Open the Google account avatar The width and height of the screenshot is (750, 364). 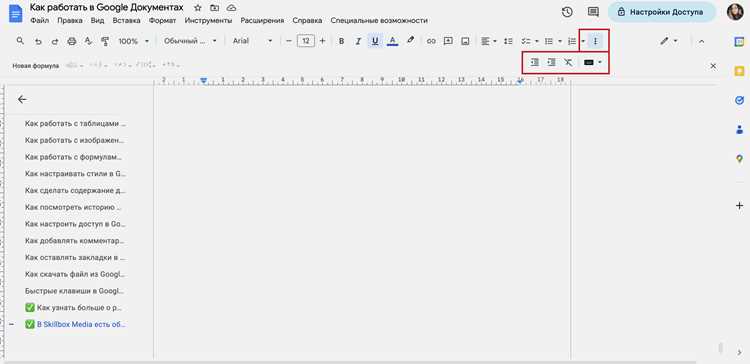point(735,12)
